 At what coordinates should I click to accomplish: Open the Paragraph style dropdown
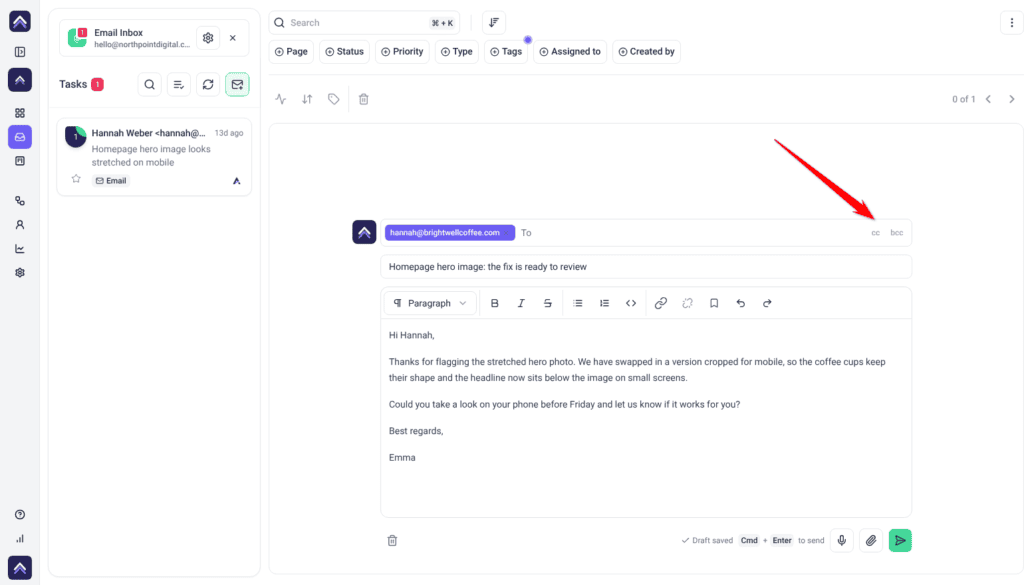[430, 303]
